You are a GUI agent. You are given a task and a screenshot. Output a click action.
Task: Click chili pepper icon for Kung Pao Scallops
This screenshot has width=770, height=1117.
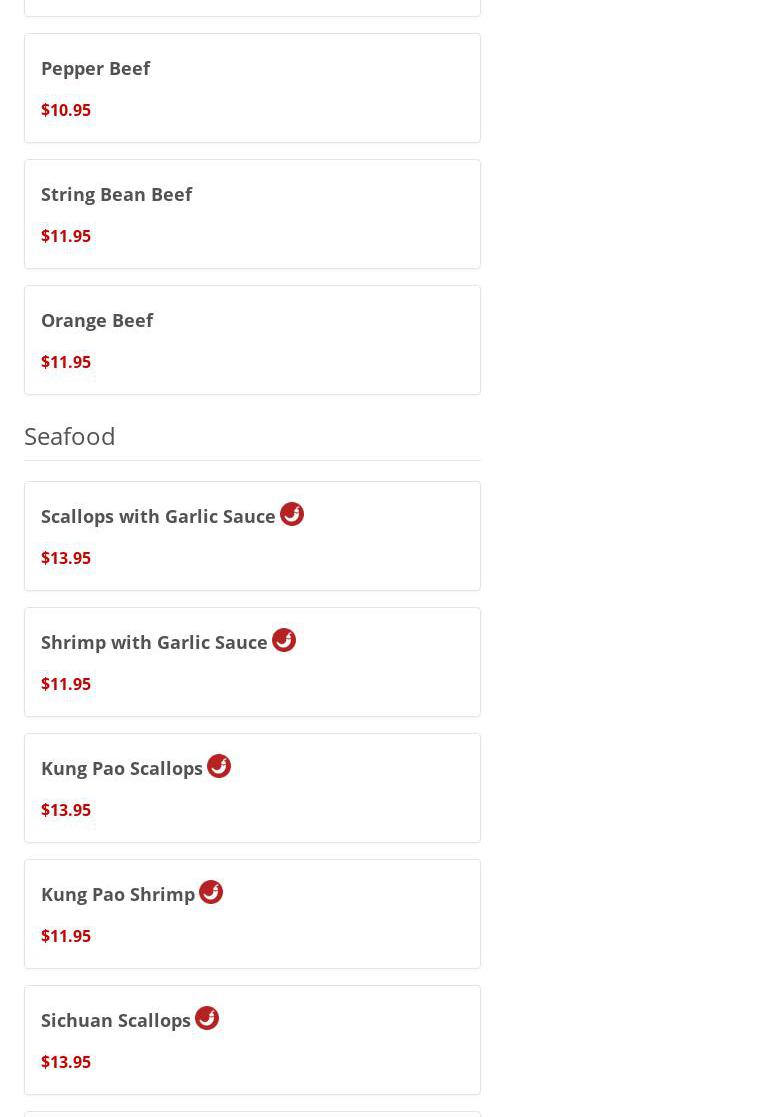pos(219,766)
